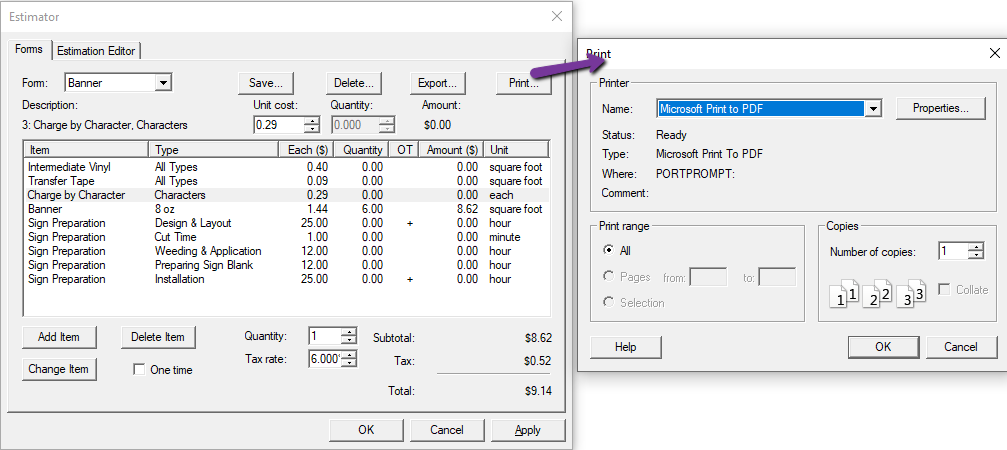This screenshot has height=450, width=1007.
Task: Increase the Estimator Quantity spinner below list
Action: pos(349,332)
